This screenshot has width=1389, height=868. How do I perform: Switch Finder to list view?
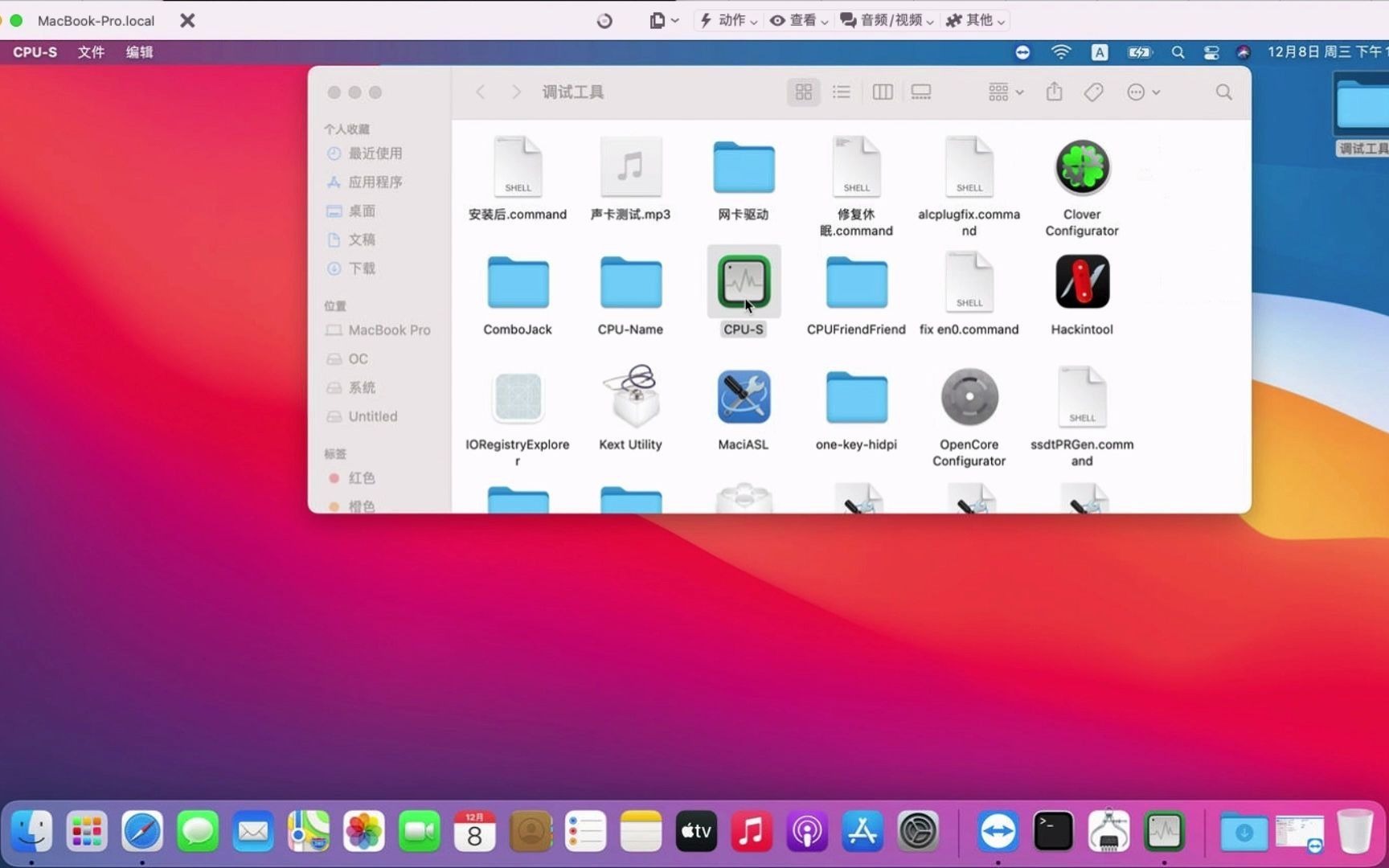pos(841,92)
